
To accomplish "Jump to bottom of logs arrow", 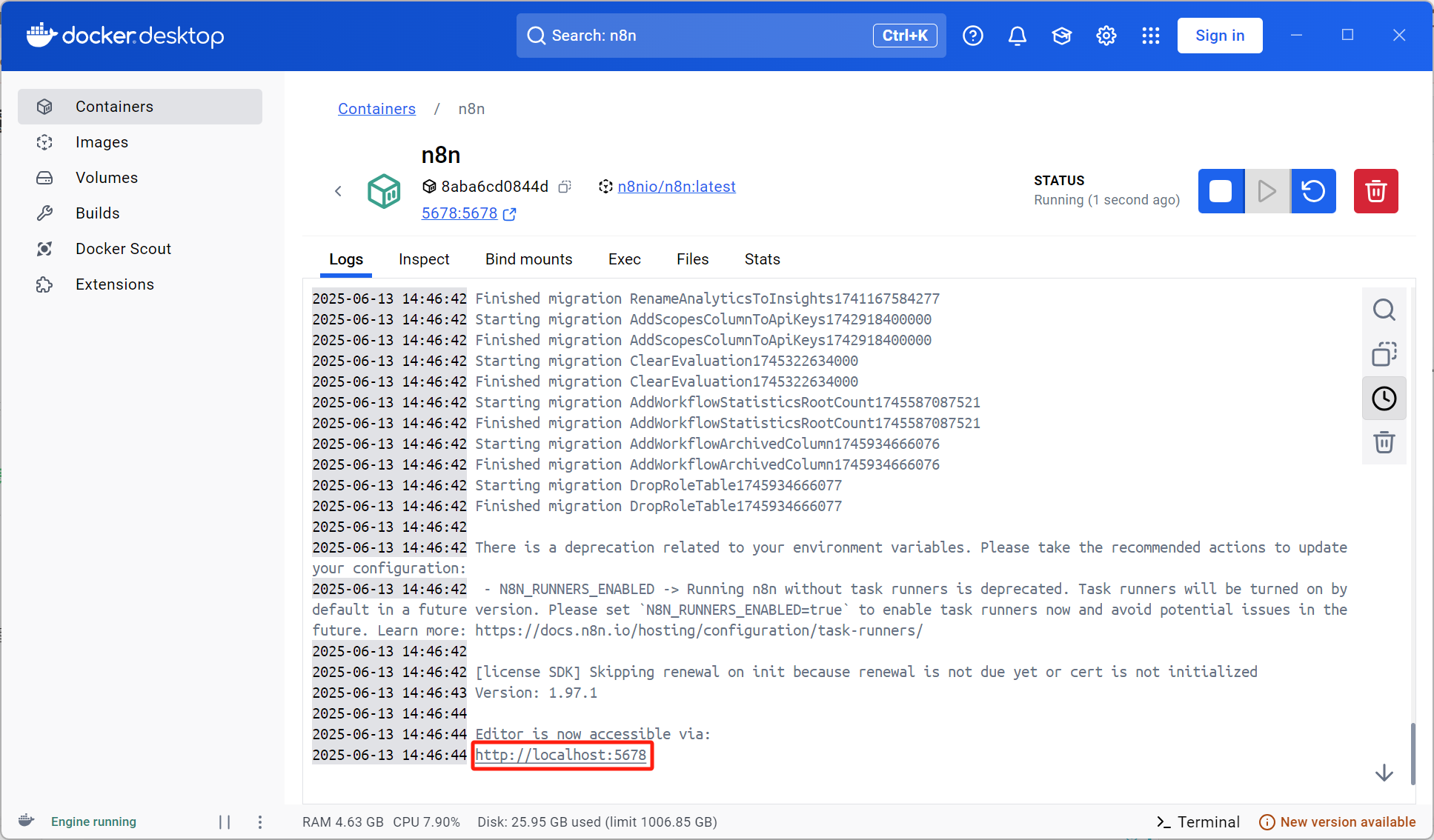I will pyautogui.click(x=1384, y=773).
